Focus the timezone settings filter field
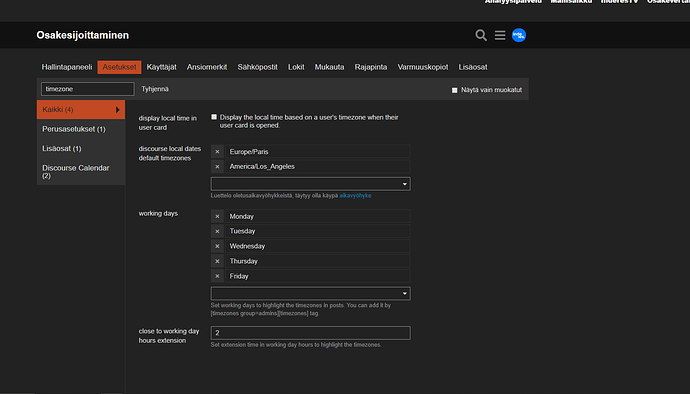 click(88, 89)
